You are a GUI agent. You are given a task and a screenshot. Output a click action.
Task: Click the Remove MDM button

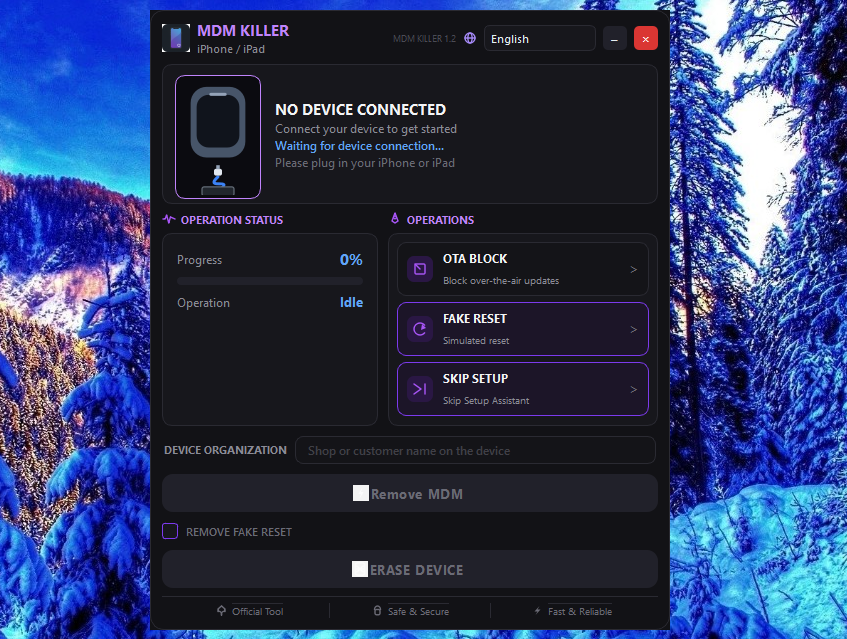(x=410, y=493)
